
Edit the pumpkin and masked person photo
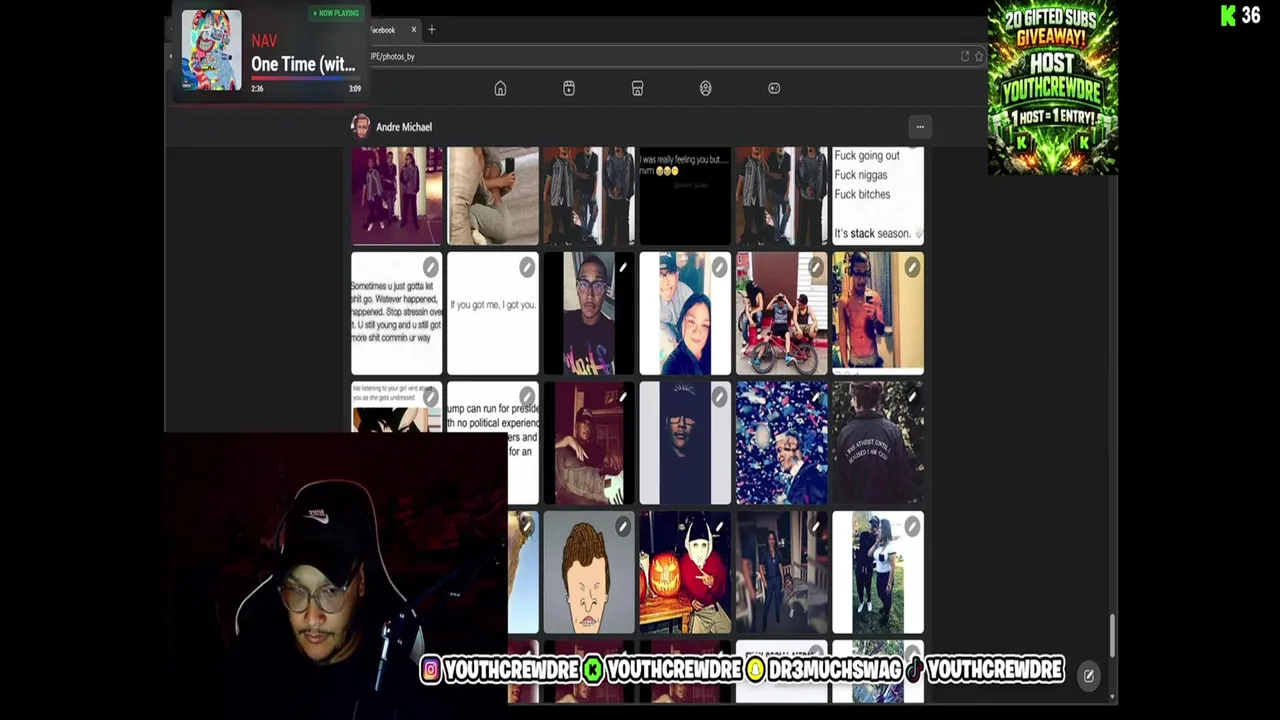pos(719,526)
